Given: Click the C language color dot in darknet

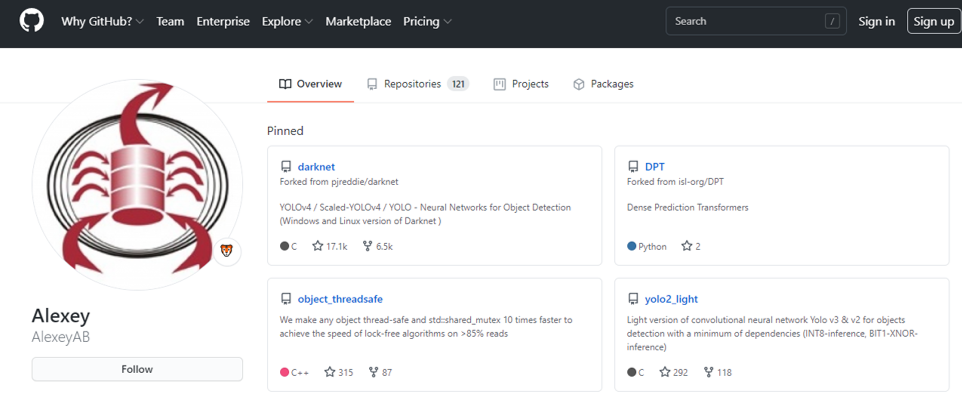Looking at the screenshot, I should tap(285, 246).
